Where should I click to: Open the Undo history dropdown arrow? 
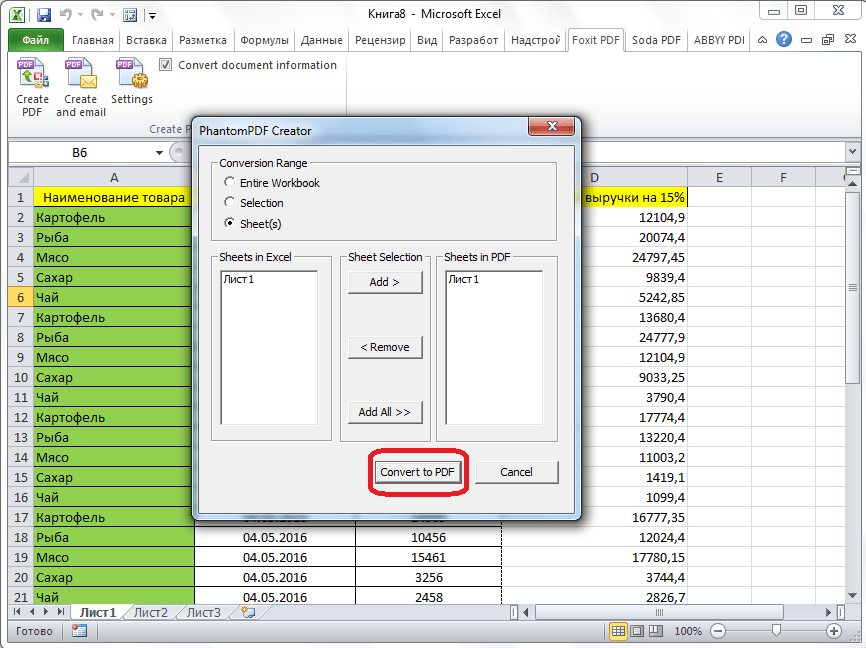click(x=81, y=15)
